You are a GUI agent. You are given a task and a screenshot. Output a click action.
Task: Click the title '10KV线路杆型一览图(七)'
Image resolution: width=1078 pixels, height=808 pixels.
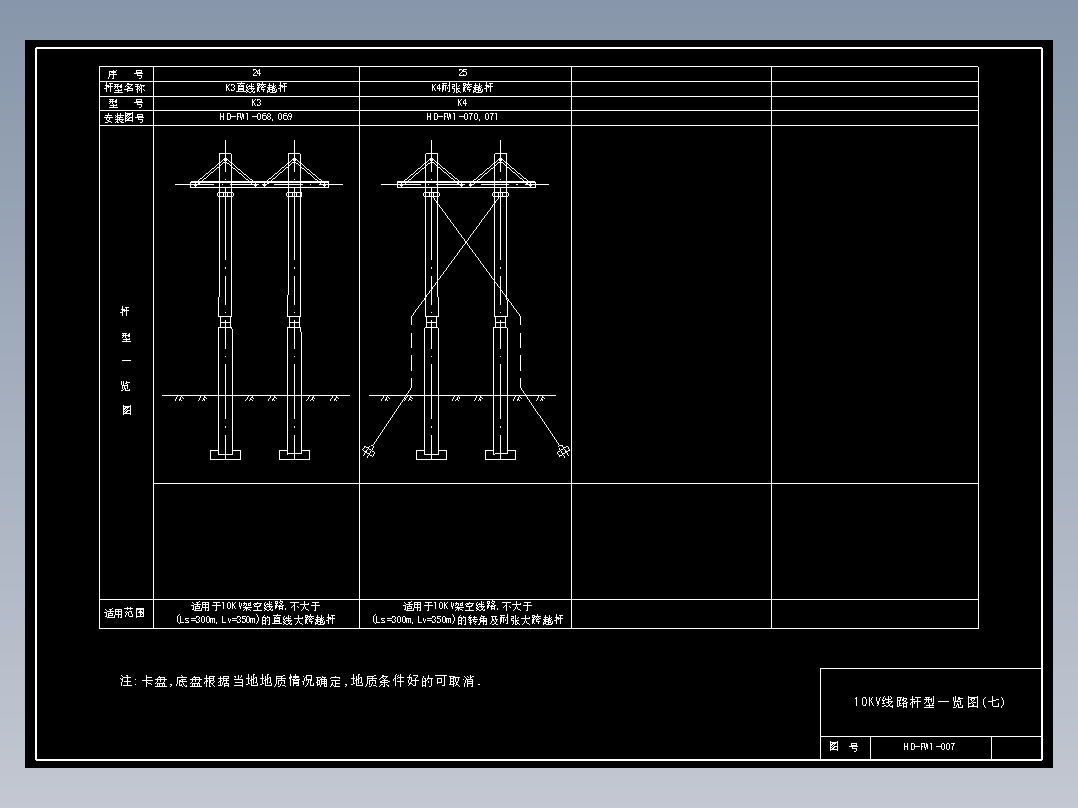(930, 702)
